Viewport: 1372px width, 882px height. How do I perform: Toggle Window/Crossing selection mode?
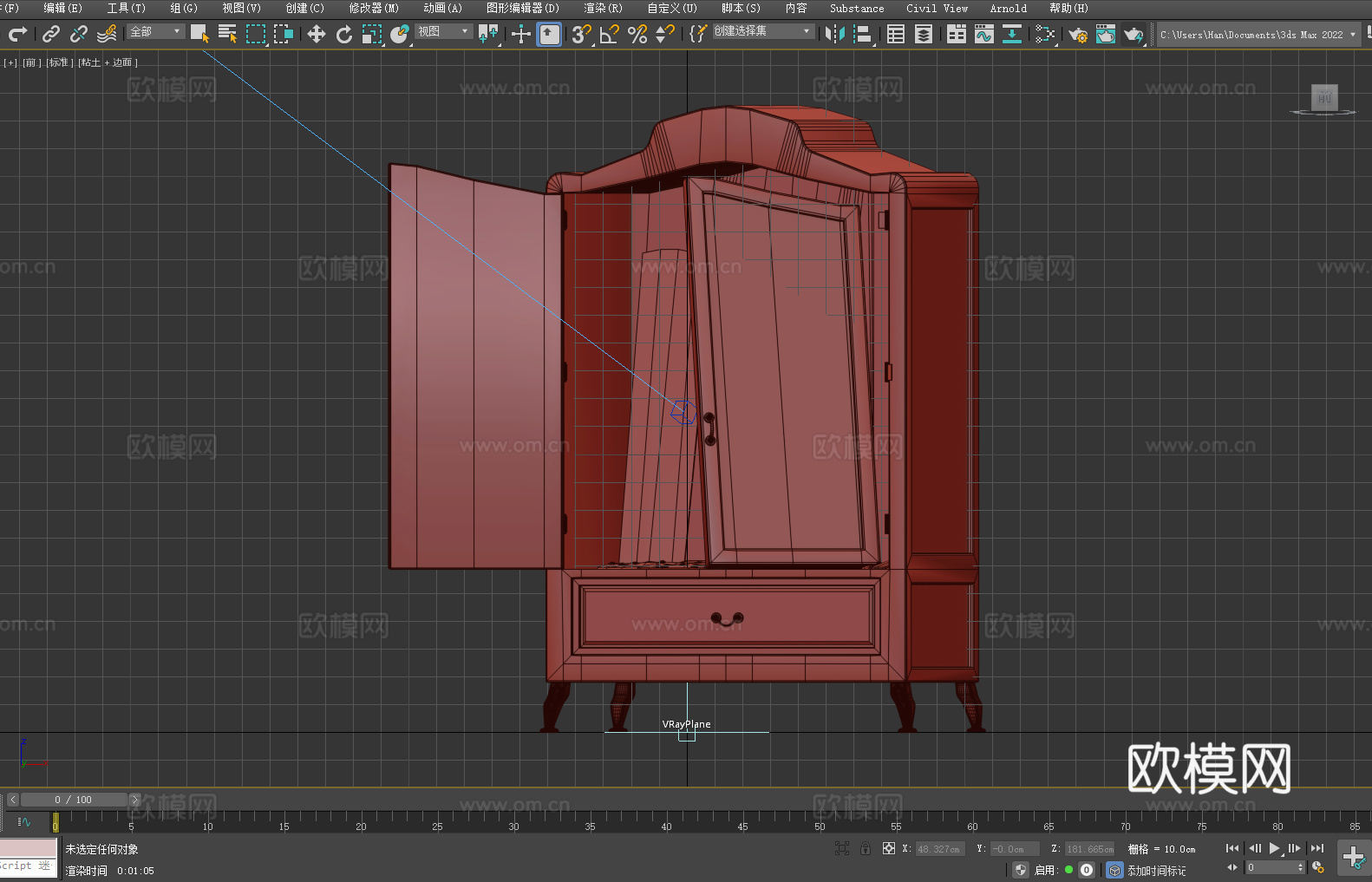284,34
